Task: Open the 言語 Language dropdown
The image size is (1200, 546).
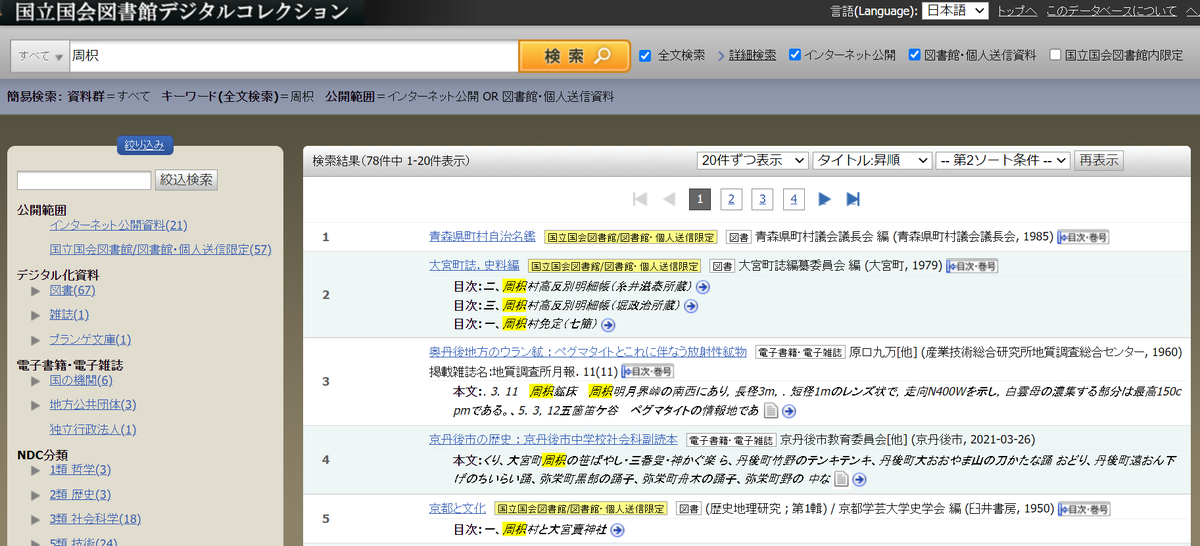Action: click(954, 11)
